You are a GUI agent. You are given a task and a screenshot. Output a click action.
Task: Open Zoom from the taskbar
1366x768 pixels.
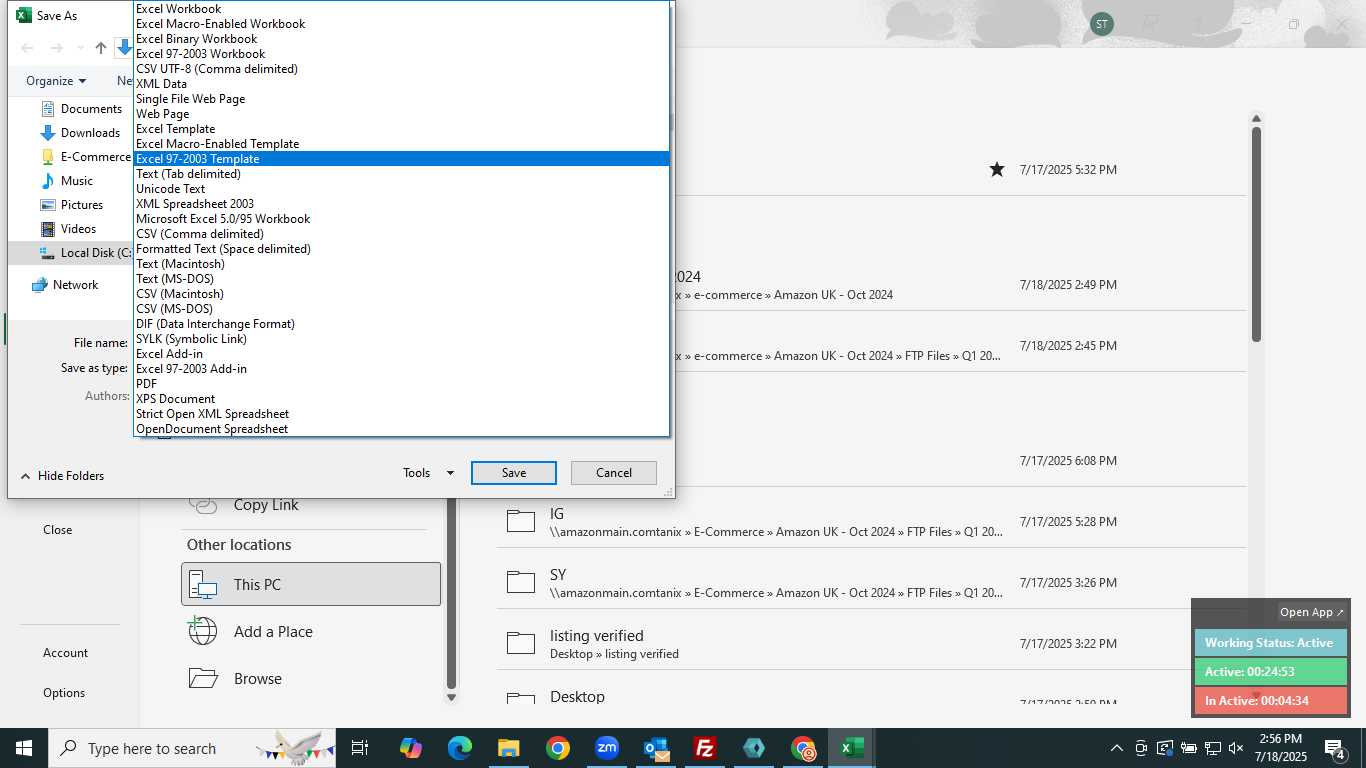607,748
